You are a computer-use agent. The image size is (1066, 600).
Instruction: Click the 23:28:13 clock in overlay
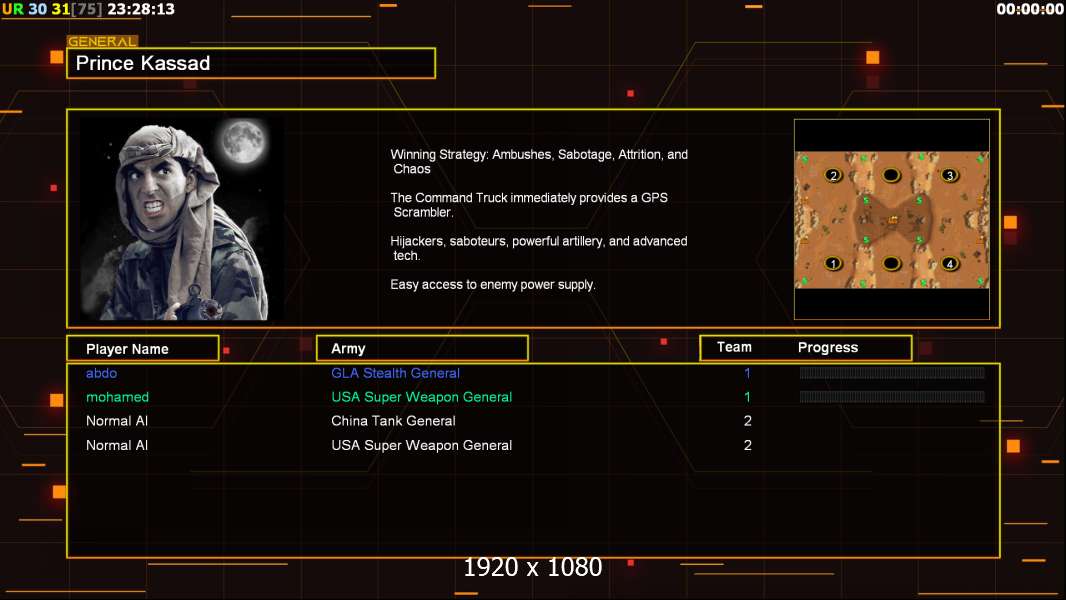141,9
